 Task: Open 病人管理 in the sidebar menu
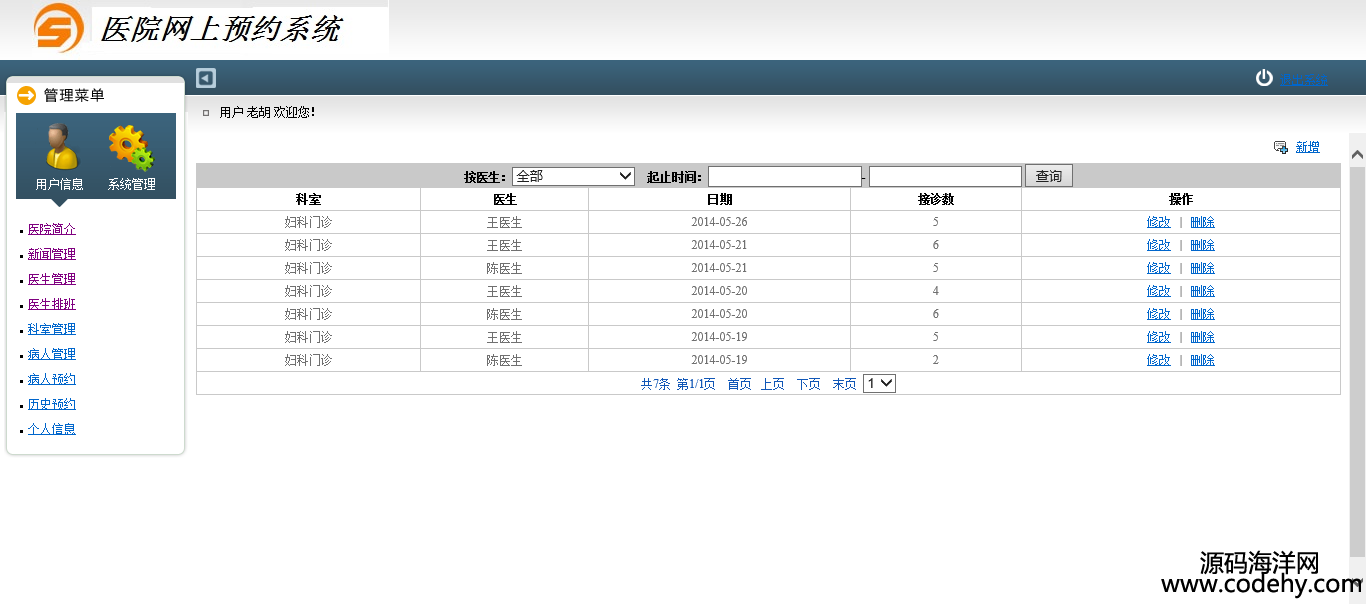pos(52,354)
